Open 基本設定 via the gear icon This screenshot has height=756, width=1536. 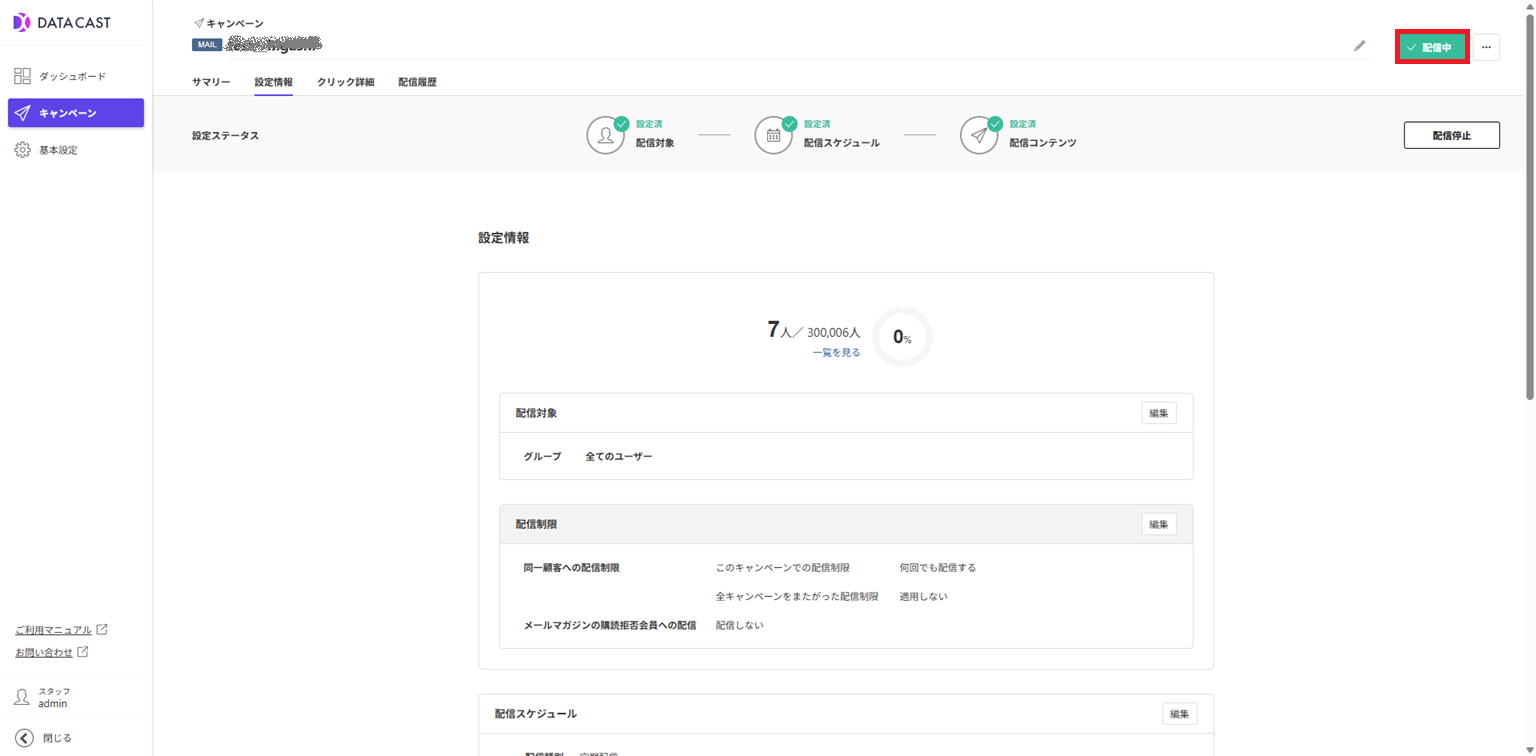[x=20, y=149]
